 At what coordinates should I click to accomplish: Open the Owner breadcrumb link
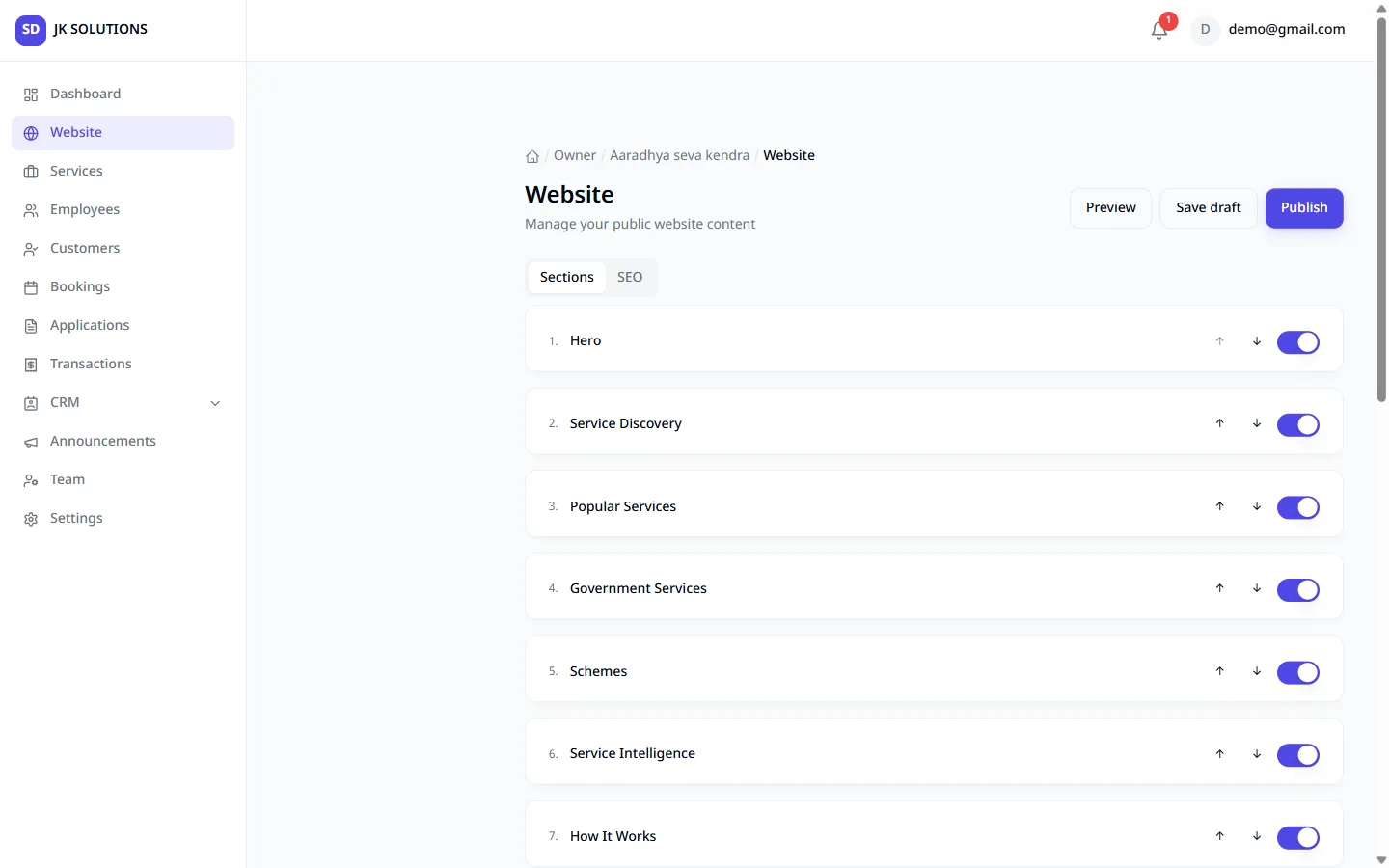tap(575, 156)
